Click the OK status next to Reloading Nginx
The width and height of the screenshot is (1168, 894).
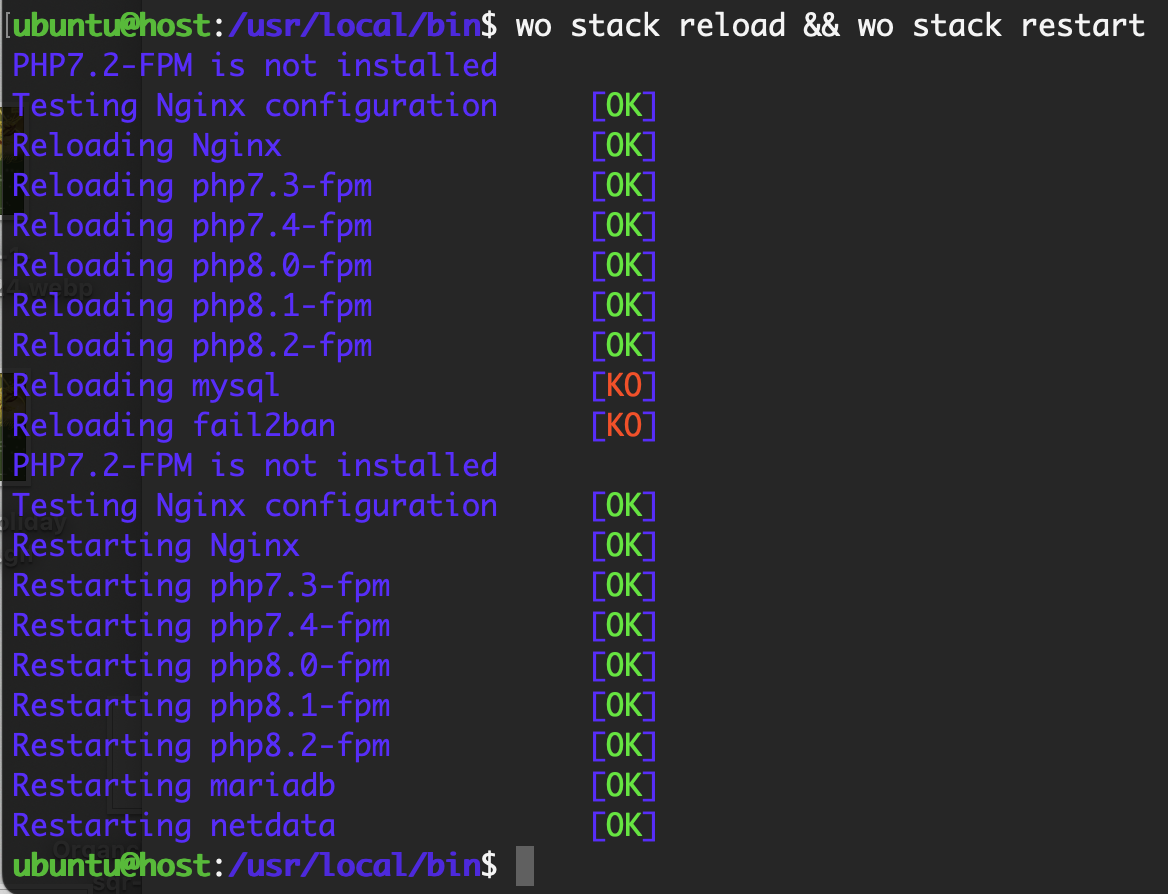click(x=624, y=146)
